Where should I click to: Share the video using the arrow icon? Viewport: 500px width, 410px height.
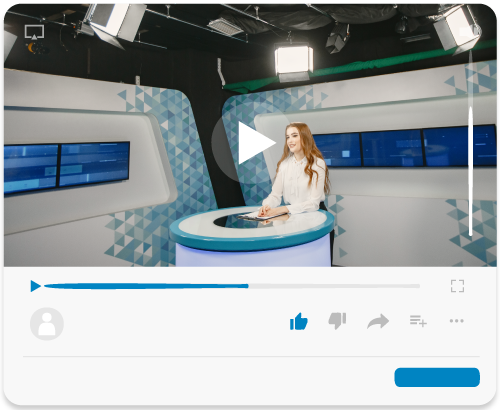tap(378, 321)
